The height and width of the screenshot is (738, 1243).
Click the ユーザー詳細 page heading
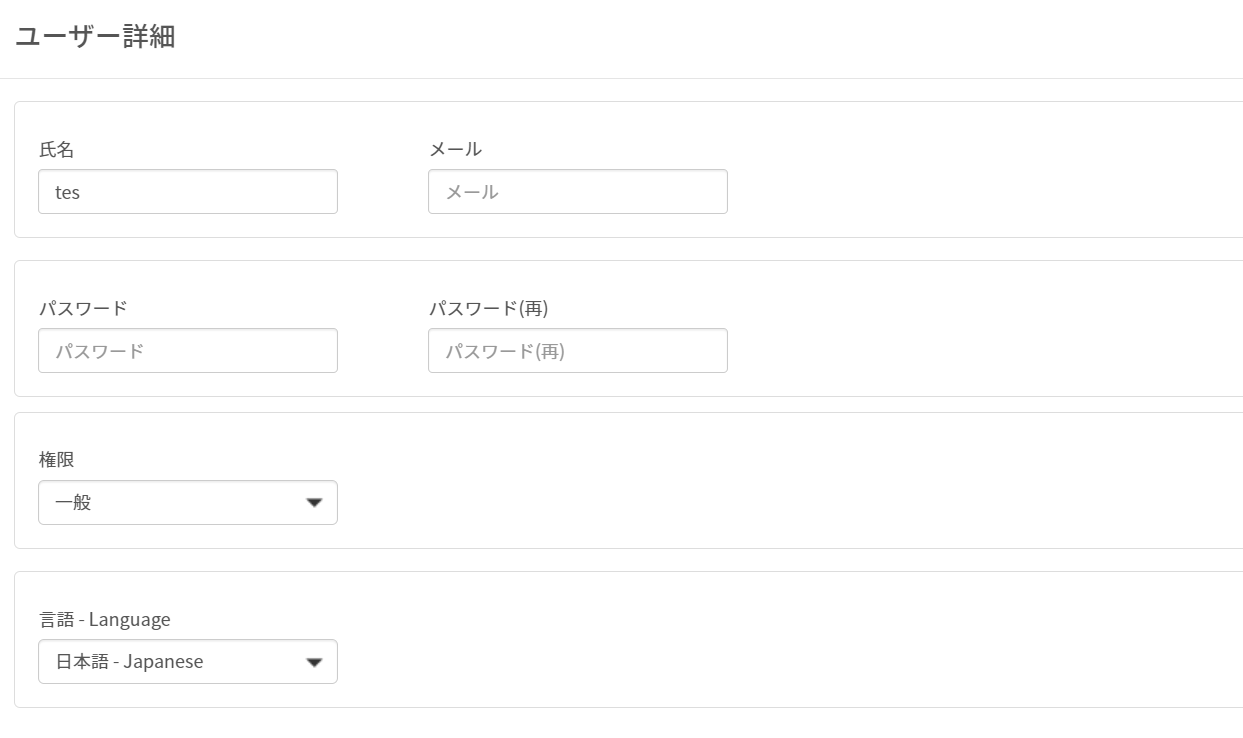[96, 38]
